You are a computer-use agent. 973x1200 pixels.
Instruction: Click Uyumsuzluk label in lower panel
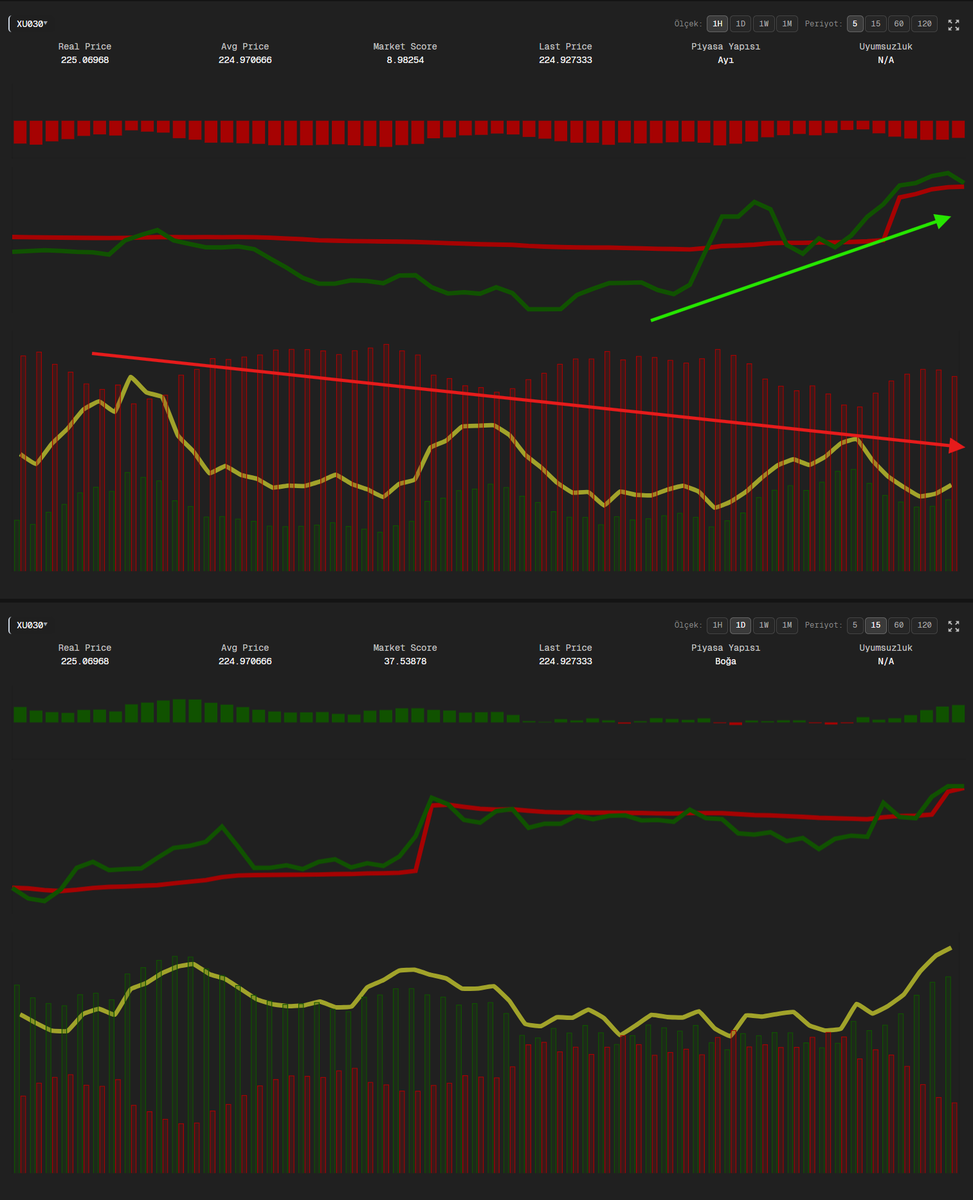tap(885, 648)
